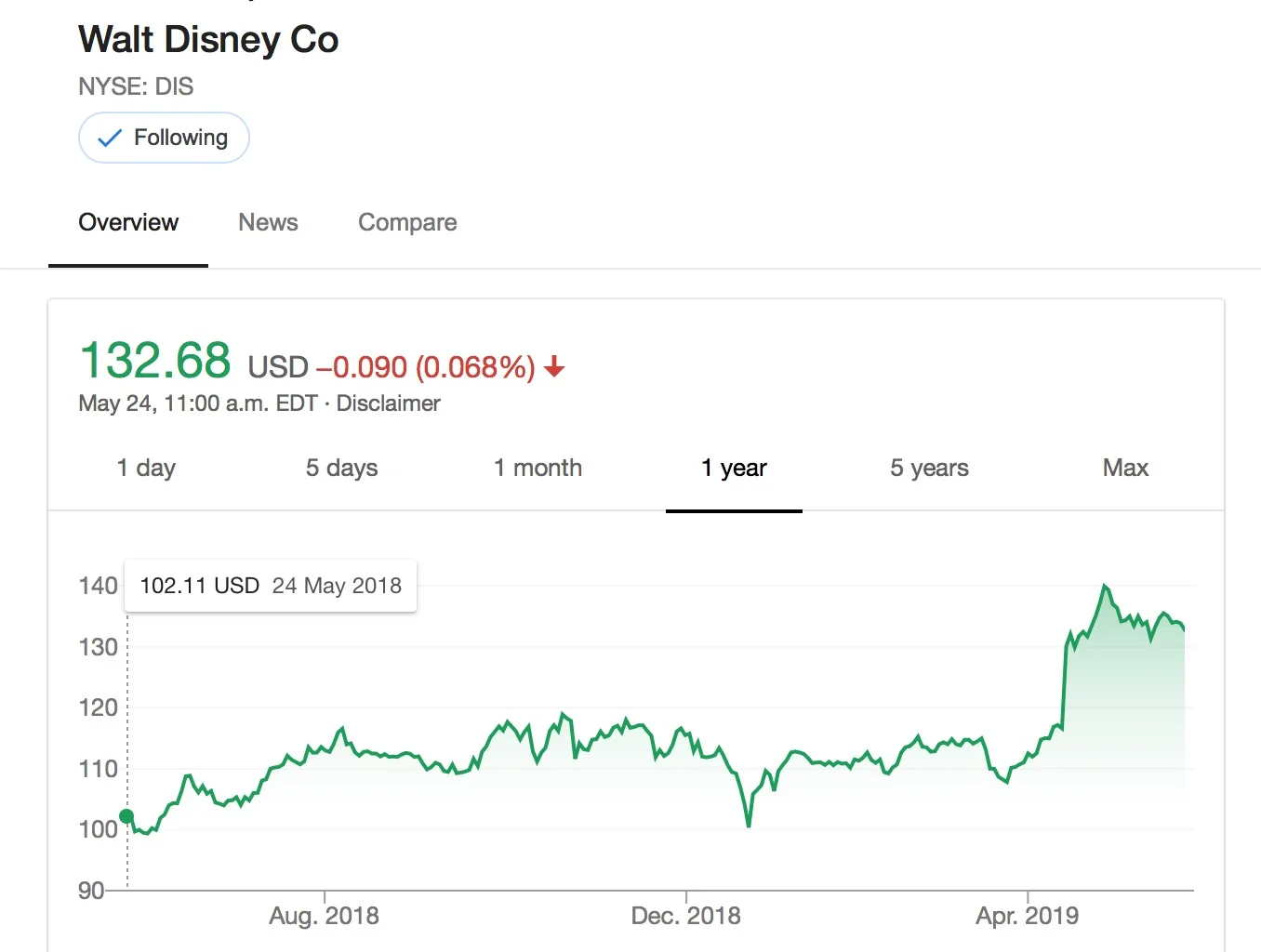Open the Overview tab
1261x952 pixels.
pos(128,222)
